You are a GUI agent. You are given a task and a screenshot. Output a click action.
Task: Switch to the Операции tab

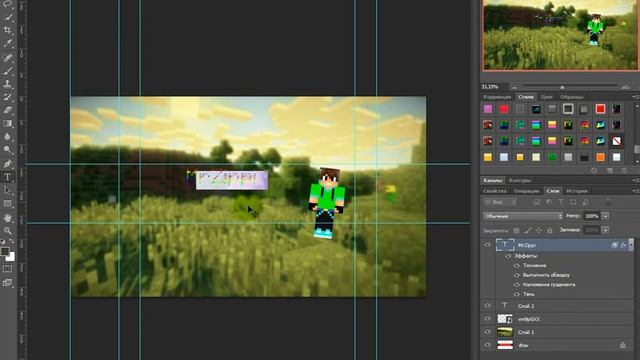526,191
